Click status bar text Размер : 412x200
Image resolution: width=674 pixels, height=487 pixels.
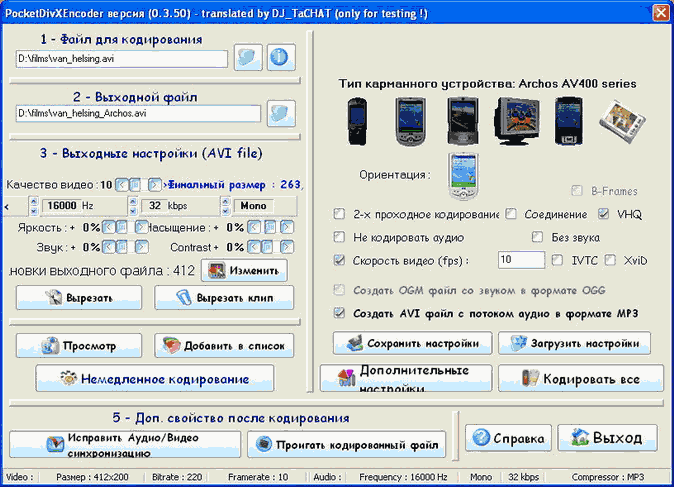tap(92, 477)
